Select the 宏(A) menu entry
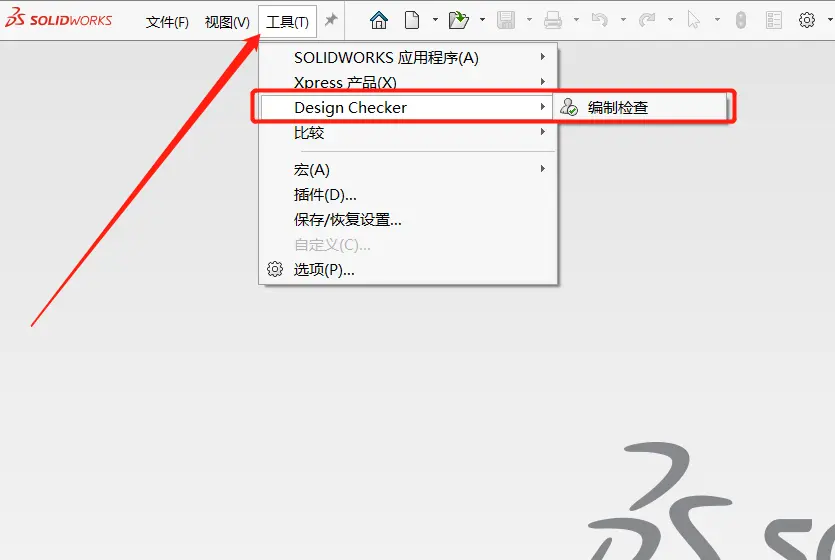The width and height of the screenshot is (835, 560). pyautogui.click(x=408, y=169)
